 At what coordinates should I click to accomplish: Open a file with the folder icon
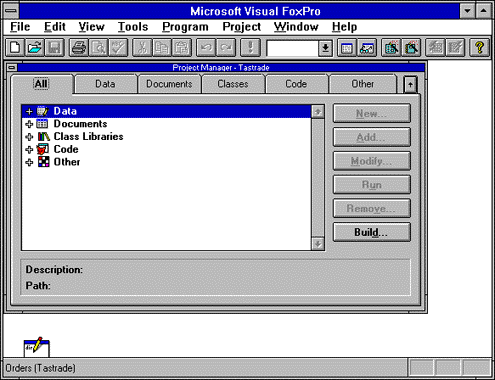click(35, 48)
